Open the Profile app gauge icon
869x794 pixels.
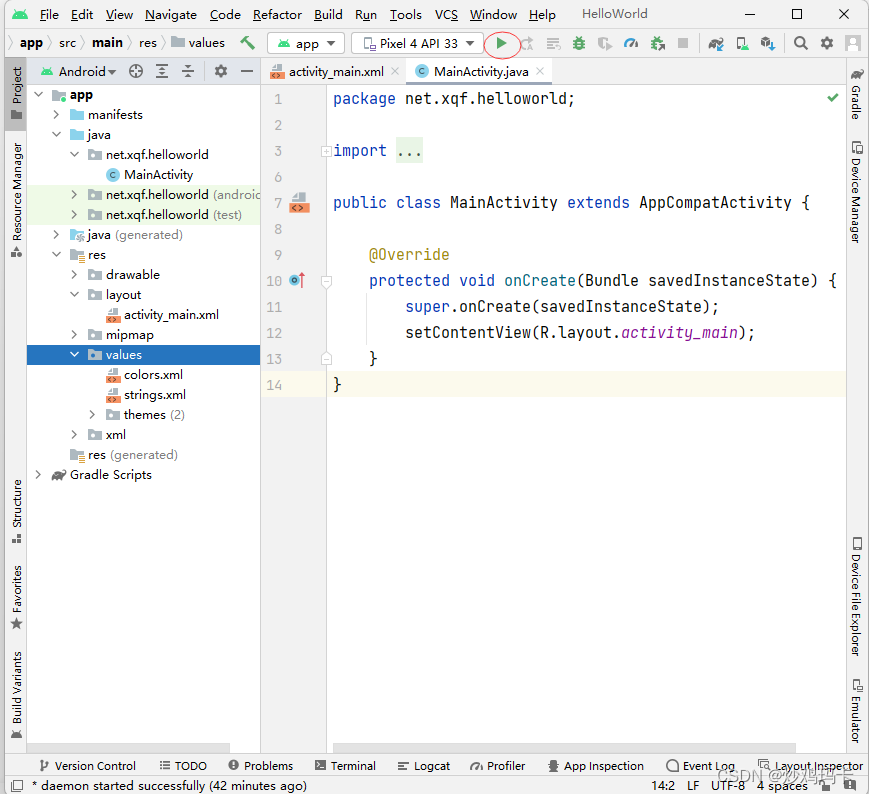click(x=631, y=43)
